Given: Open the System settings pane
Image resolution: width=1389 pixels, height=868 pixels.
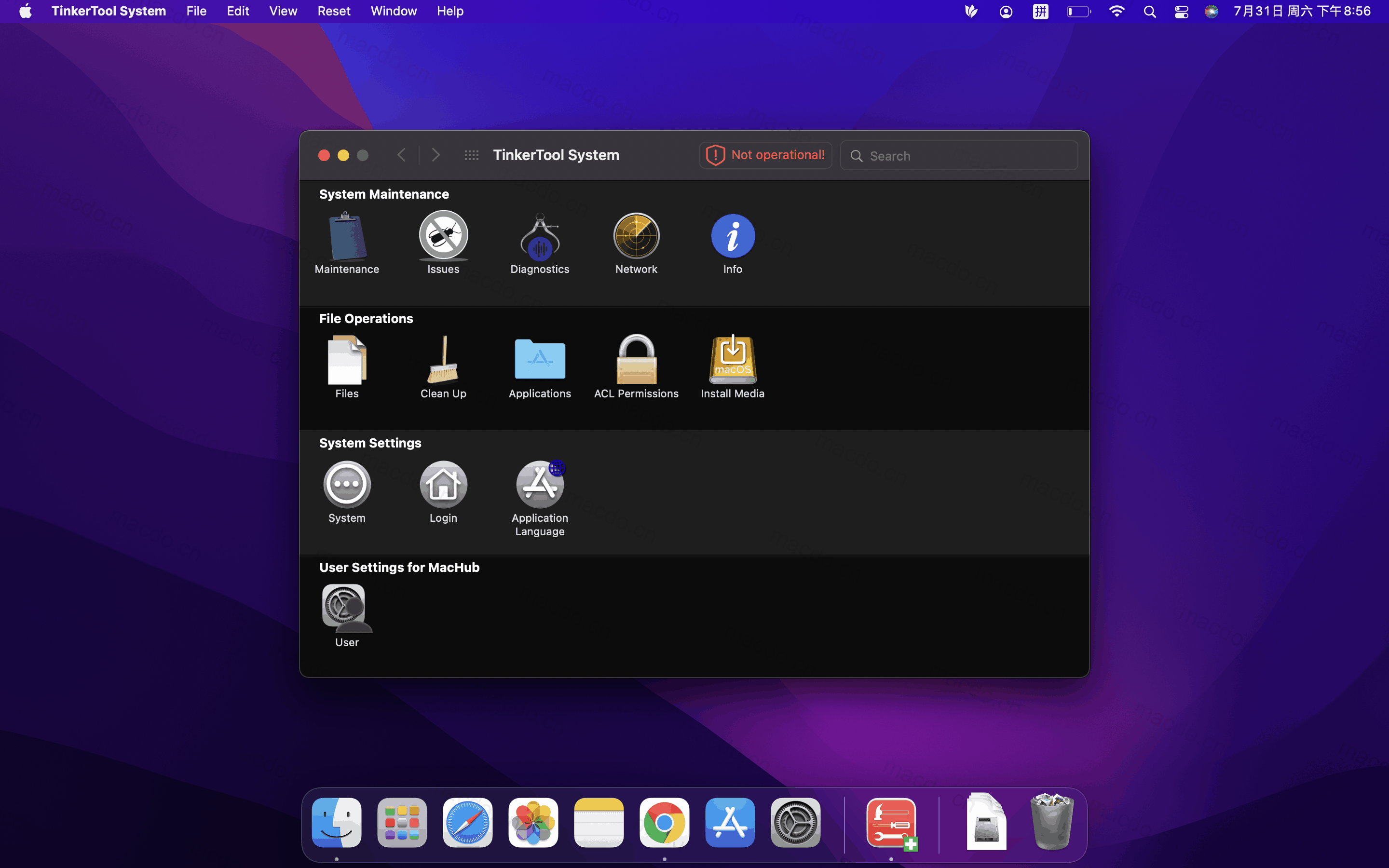Looking at the screenshot, I should click(x=347, y=492).
